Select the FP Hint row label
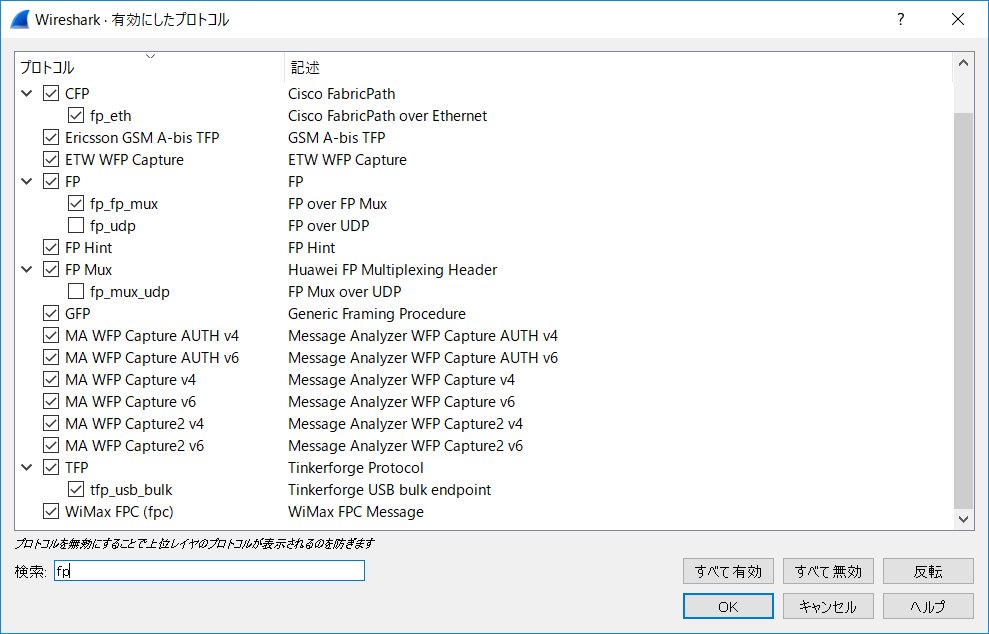Image resolution: width=989 pixels, height=634 pixels. [x=88, y=247]
